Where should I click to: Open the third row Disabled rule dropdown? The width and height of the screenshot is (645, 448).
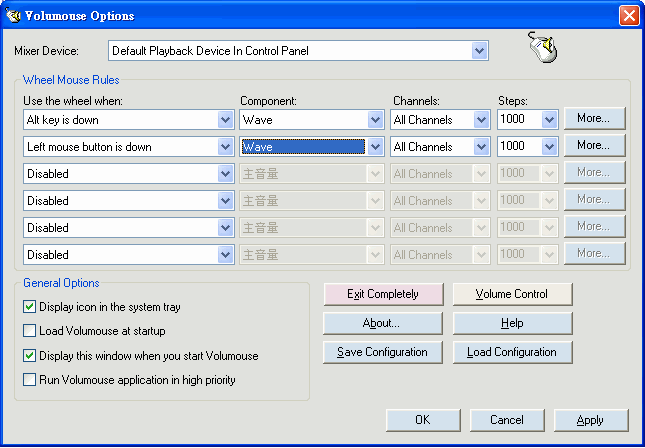(x=225, y=174)
